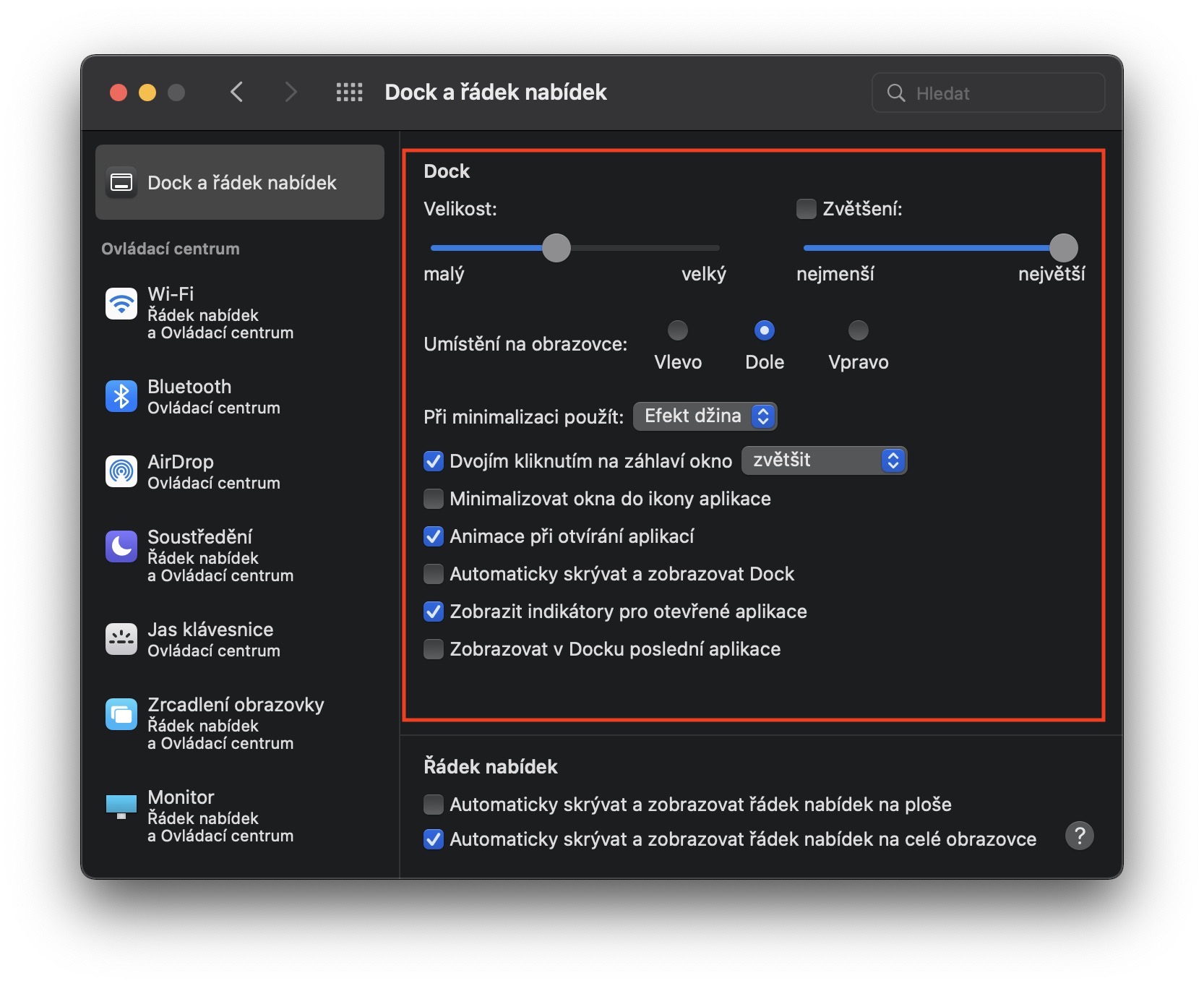Uncheck Zobrazit indikátory pro otevřené aplikace
This screenshot has width=1204, height=986.
[x=434, y=612]
